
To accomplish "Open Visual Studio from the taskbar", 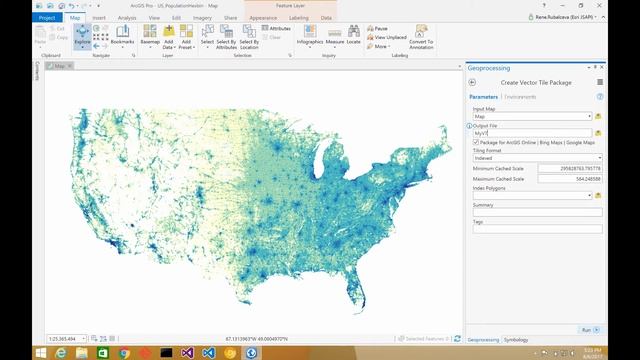I will tap(187, 353).
